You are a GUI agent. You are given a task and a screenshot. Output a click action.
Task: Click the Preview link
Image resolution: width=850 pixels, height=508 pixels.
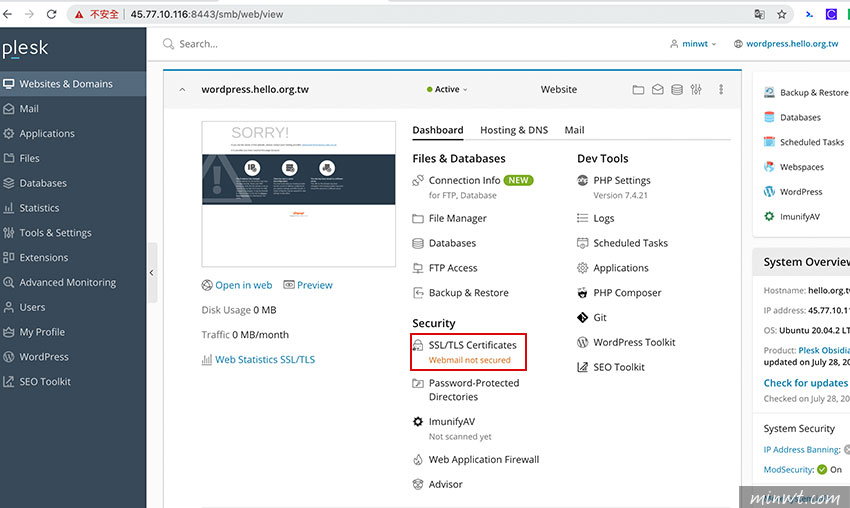coord(314,285)
